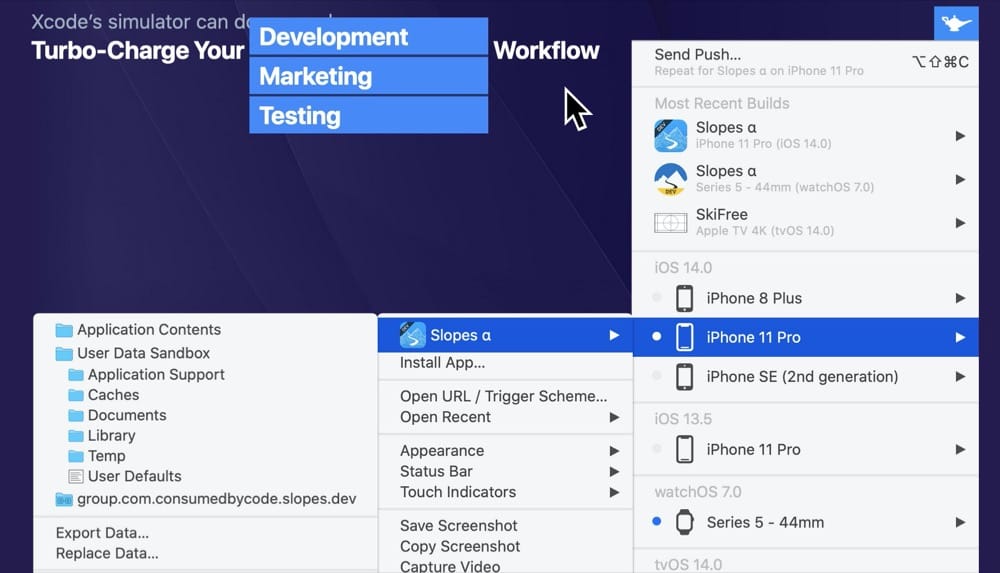1000x573 pixels.
Task: Click the "Touch Indicators" label
Action: [x=458, y=492]
